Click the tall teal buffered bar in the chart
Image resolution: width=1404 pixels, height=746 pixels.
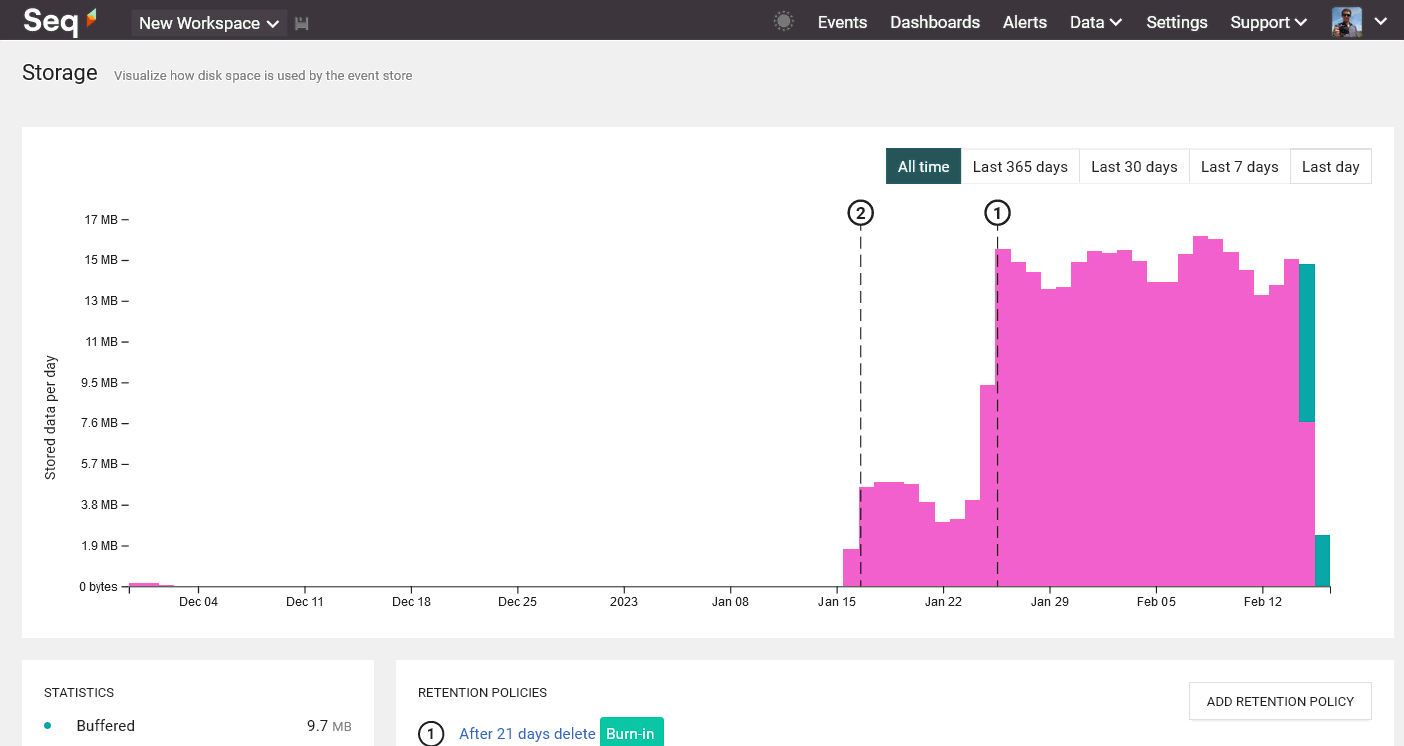pyautogui.click(x=1306, y=343)
